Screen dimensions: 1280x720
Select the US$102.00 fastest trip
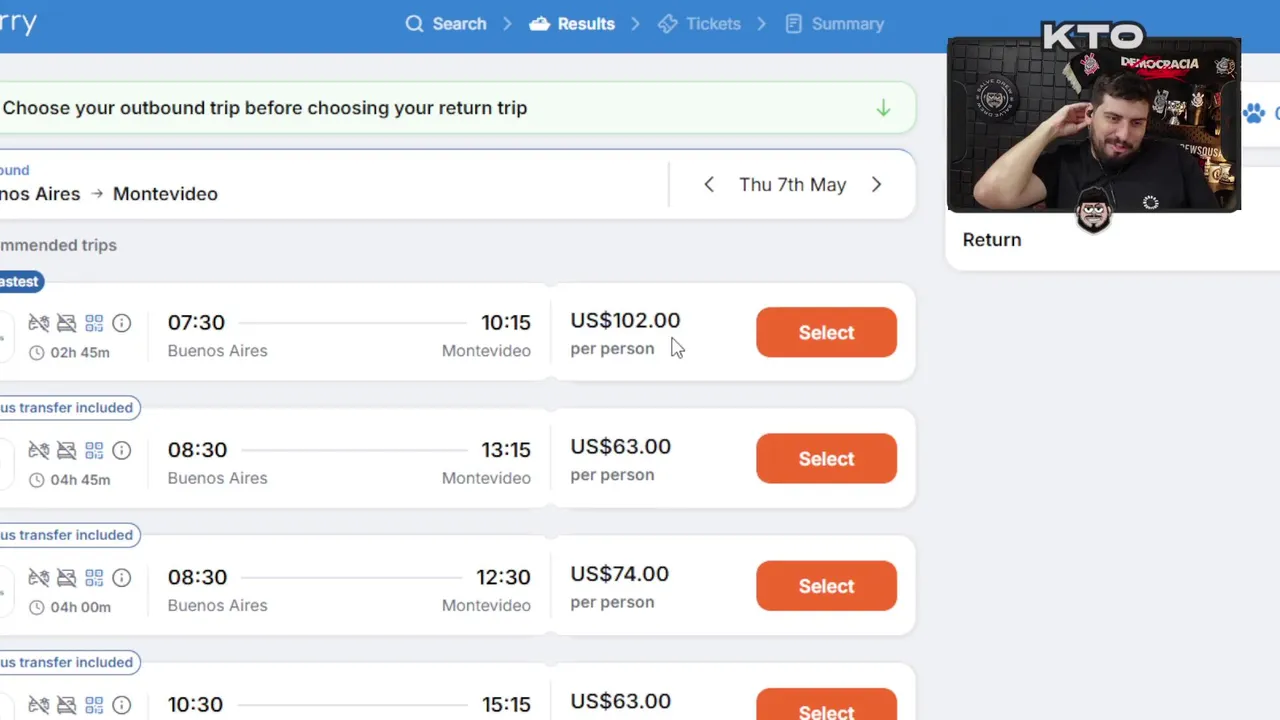[826, 333]
